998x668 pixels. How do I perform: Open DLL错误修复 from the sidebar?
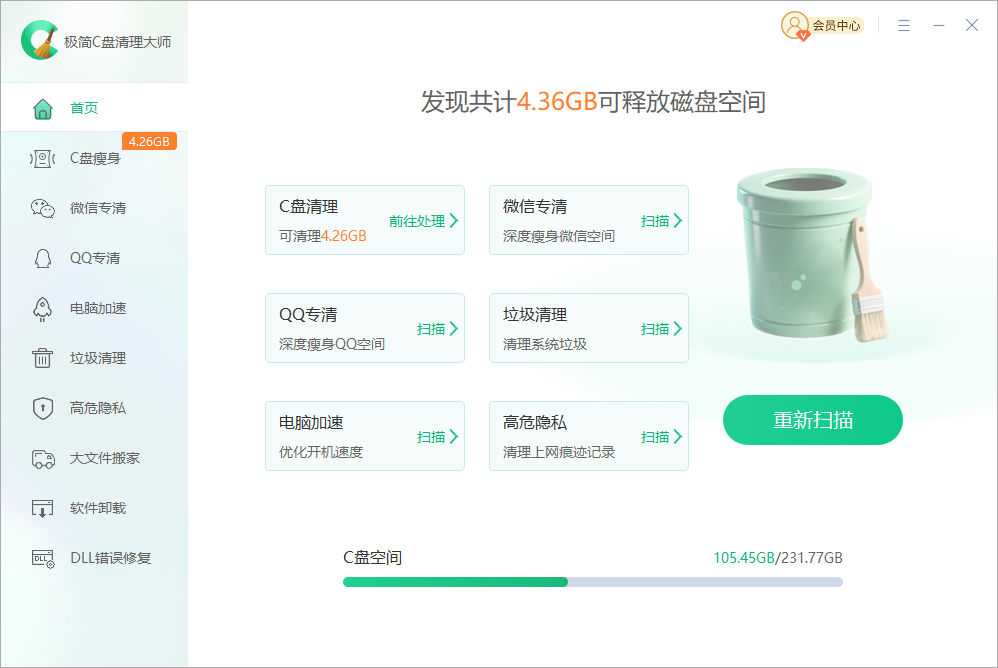tap(94, 558)
